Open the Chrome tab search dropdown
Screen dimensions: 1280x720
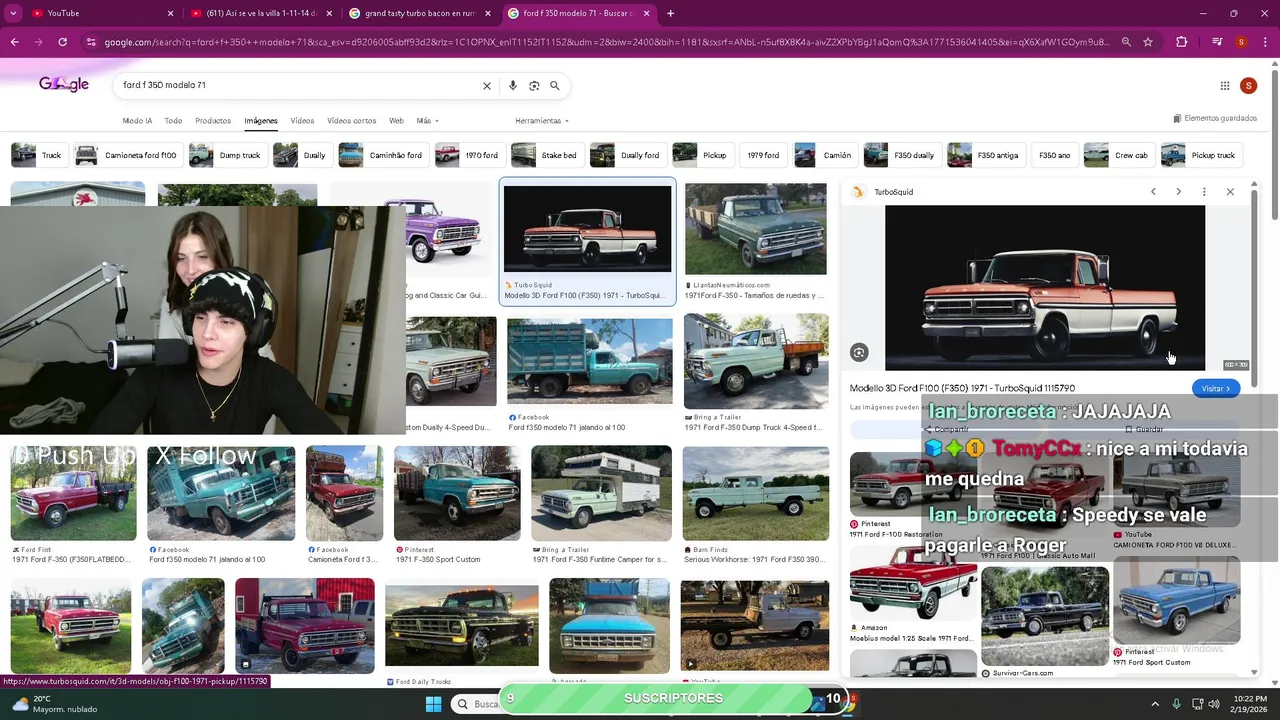(x=15, y=13)
